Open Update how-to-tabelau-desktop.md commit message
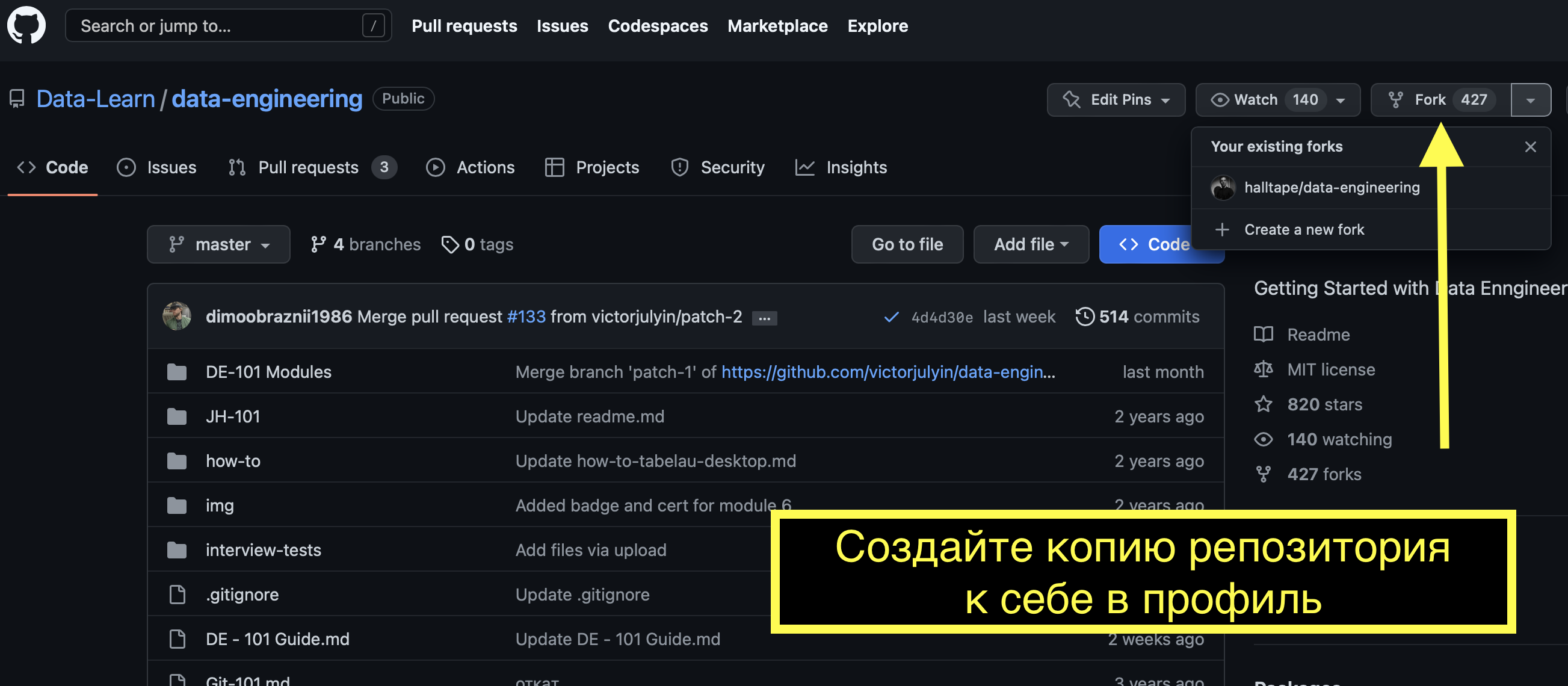 655,461
